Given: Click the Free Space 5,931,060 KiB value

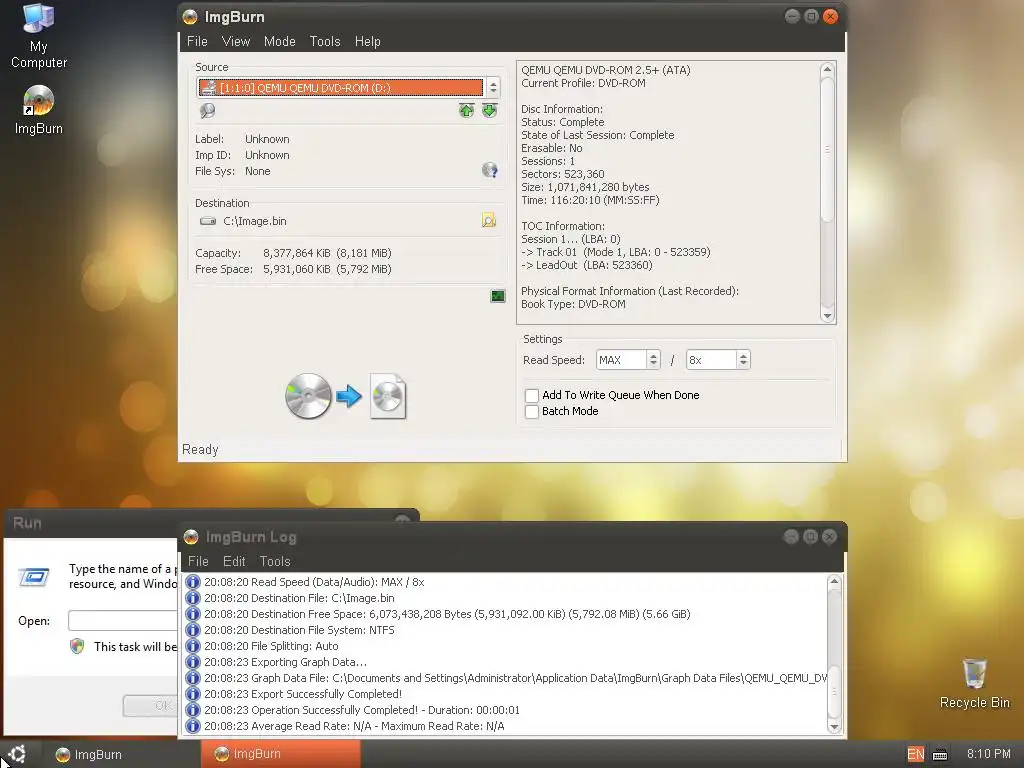Looking at the screenshot, I should [327, 269].
